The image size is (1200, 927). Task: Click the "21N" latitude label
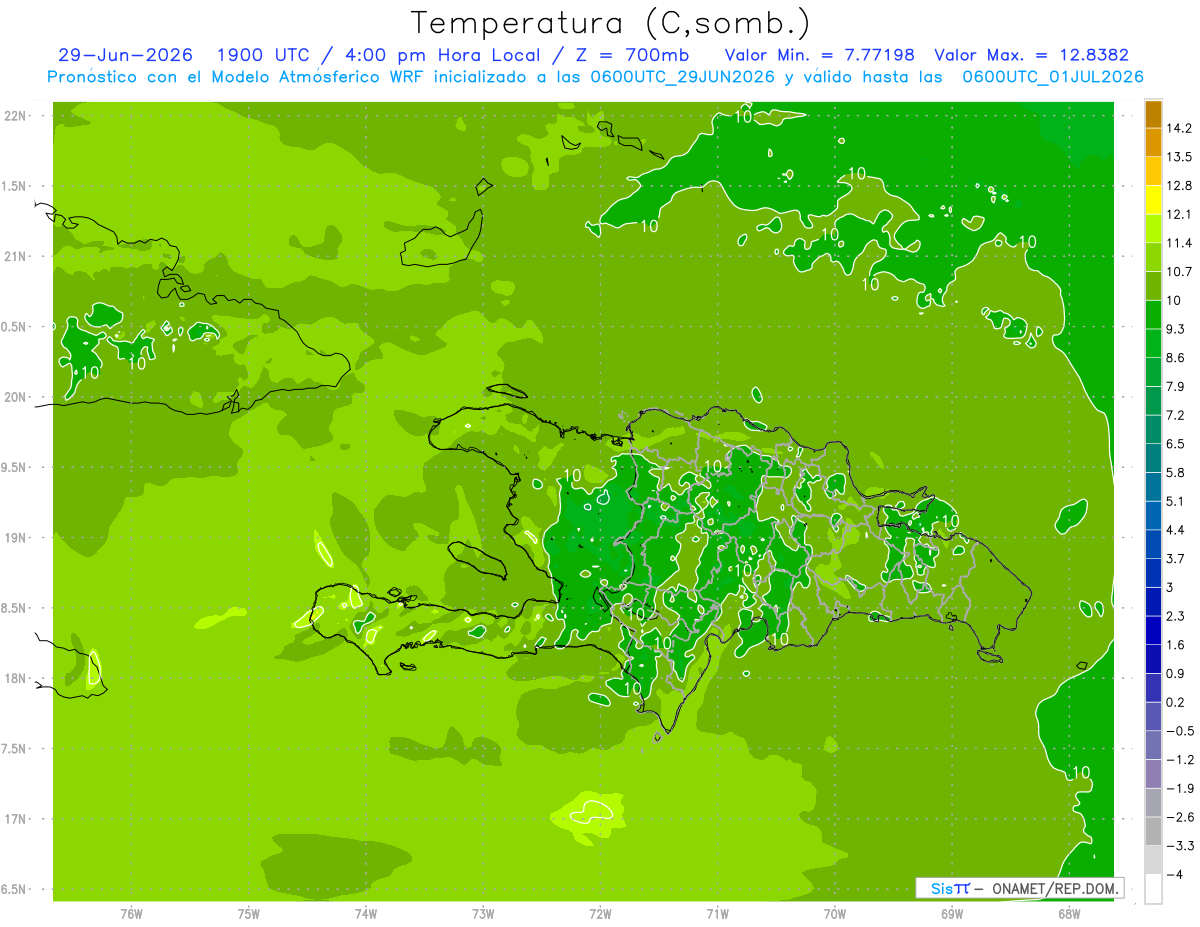click(17, 256)
